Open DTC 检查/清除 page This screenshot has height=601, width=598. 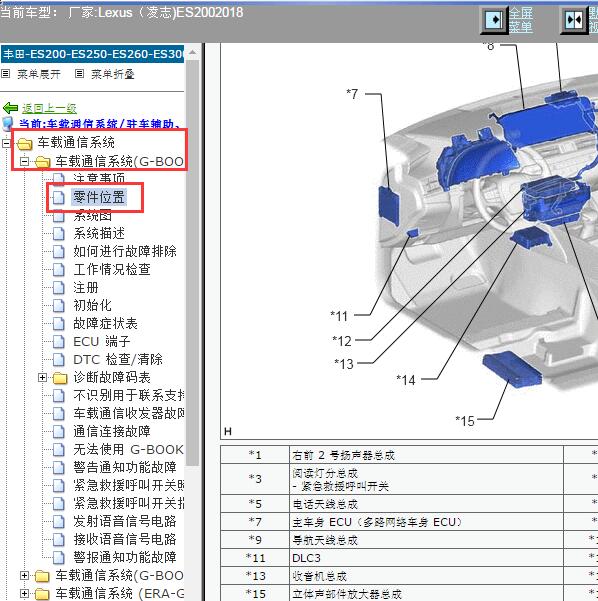pyautogui.click(x=118, y=360)
